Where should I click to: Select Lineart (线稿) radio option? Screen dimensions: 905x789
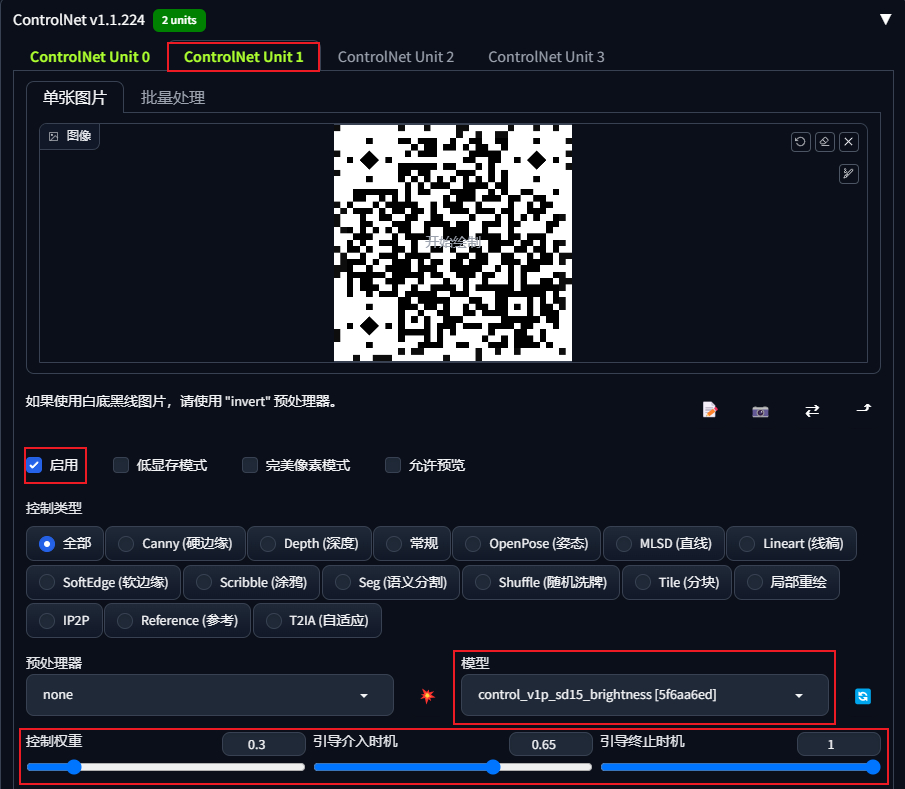pyautogui.click(x=791, y=544)
